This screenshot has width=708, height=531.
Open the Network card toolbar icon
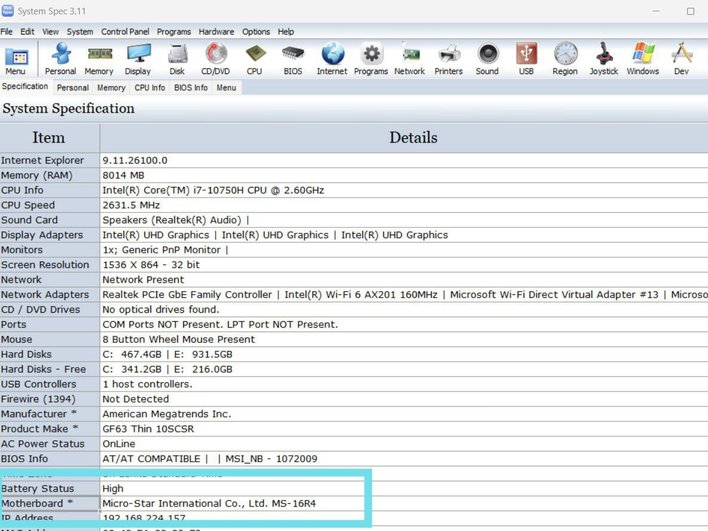(x=410, y=59)
